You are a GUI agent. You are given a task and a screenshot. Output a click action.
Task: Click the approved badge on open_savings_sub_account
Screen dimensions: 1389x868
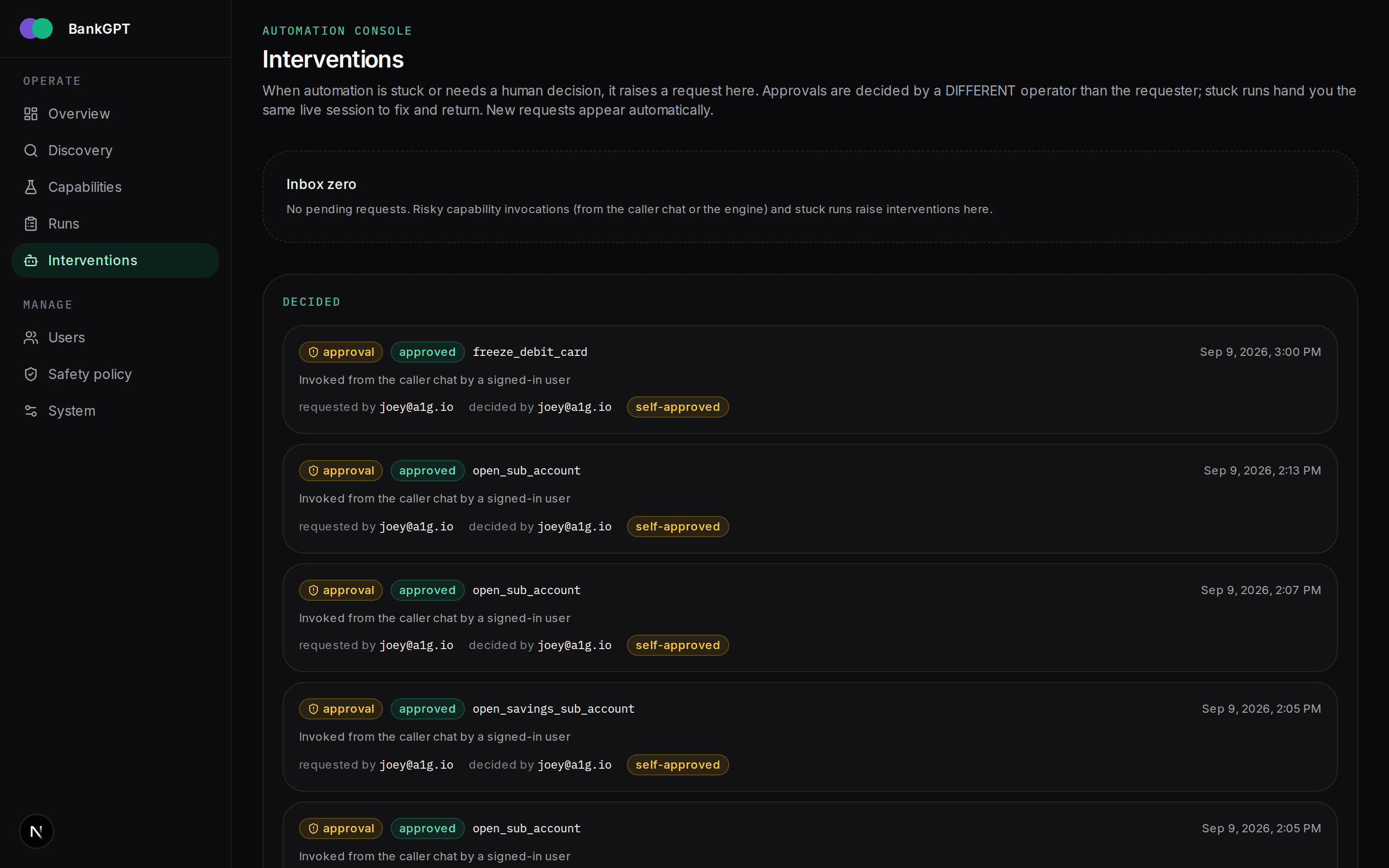point(427,709)
